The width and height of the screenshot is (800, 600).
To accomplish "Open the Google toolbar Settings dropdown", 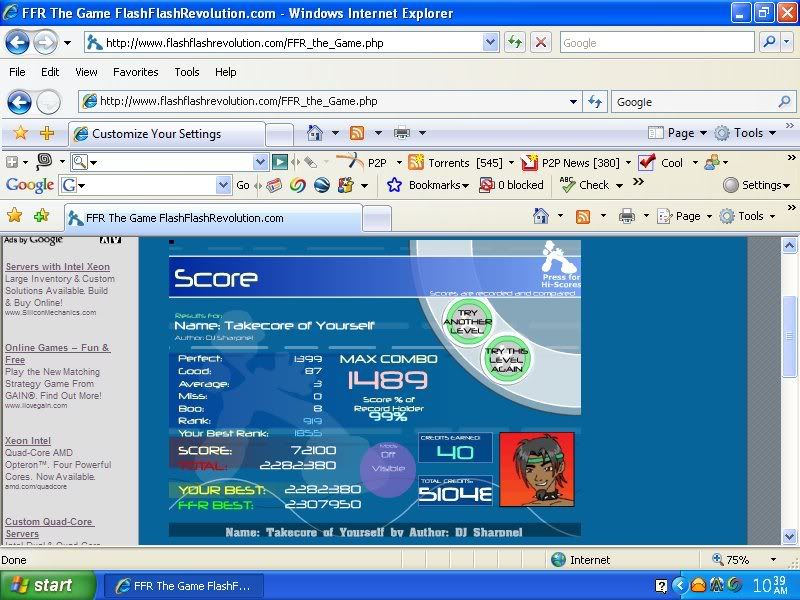I will tap(753, 185).
